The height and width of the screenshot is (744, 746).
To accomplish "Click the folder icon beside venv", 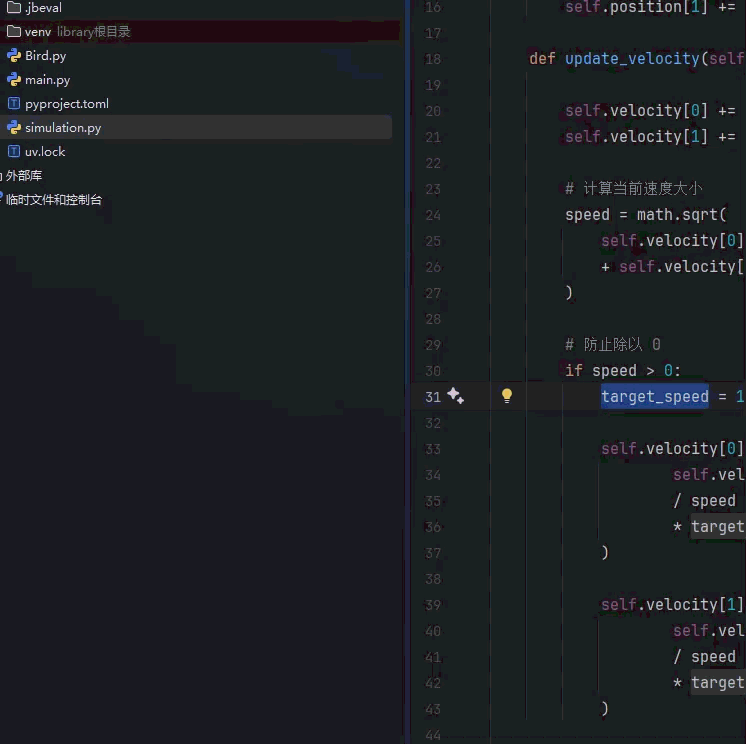I will (14, 31).
